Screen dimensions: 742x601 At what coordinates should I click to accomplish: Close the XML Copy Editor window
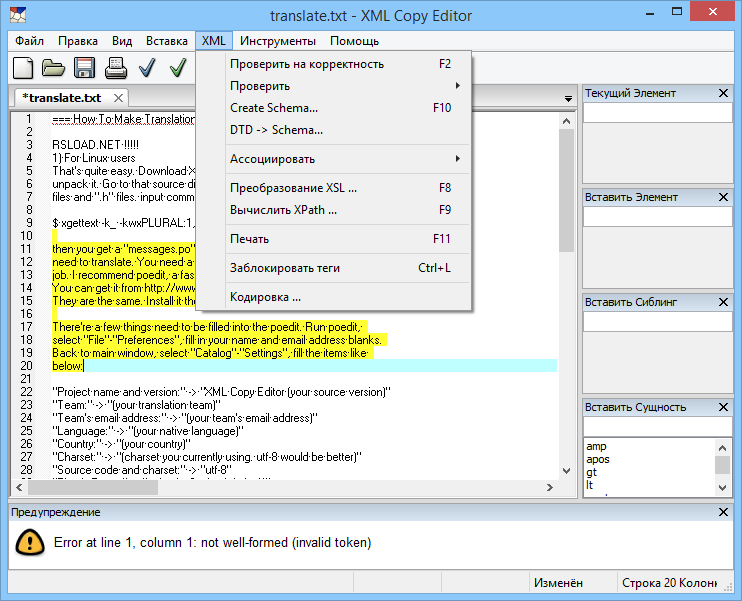tap(713, 12)
